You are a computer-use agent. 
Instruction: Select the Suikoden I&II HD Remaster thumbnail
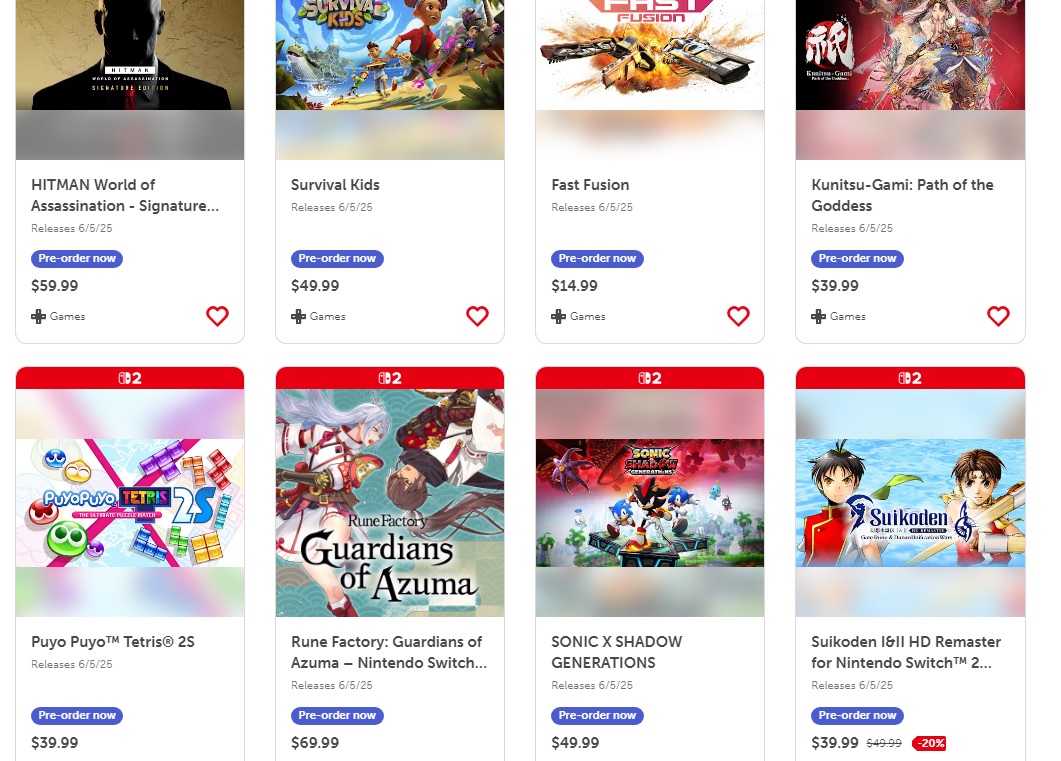point(910,503)
